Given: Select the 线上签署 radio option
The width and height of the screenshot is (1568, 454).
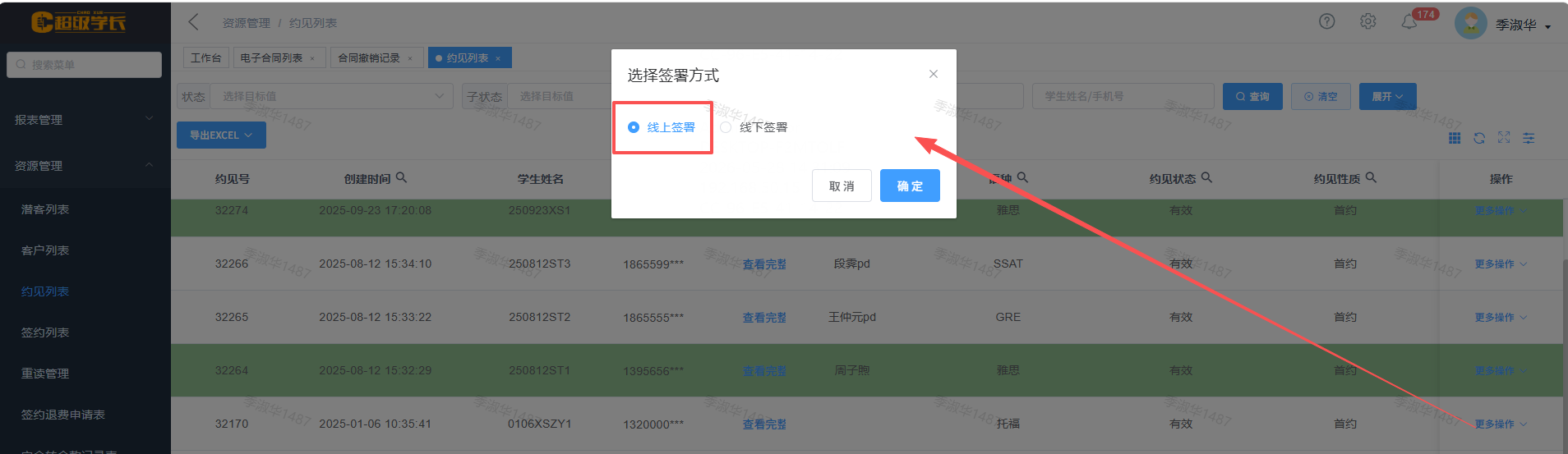Looking at the screenshot, I should [x=661, y=127].
